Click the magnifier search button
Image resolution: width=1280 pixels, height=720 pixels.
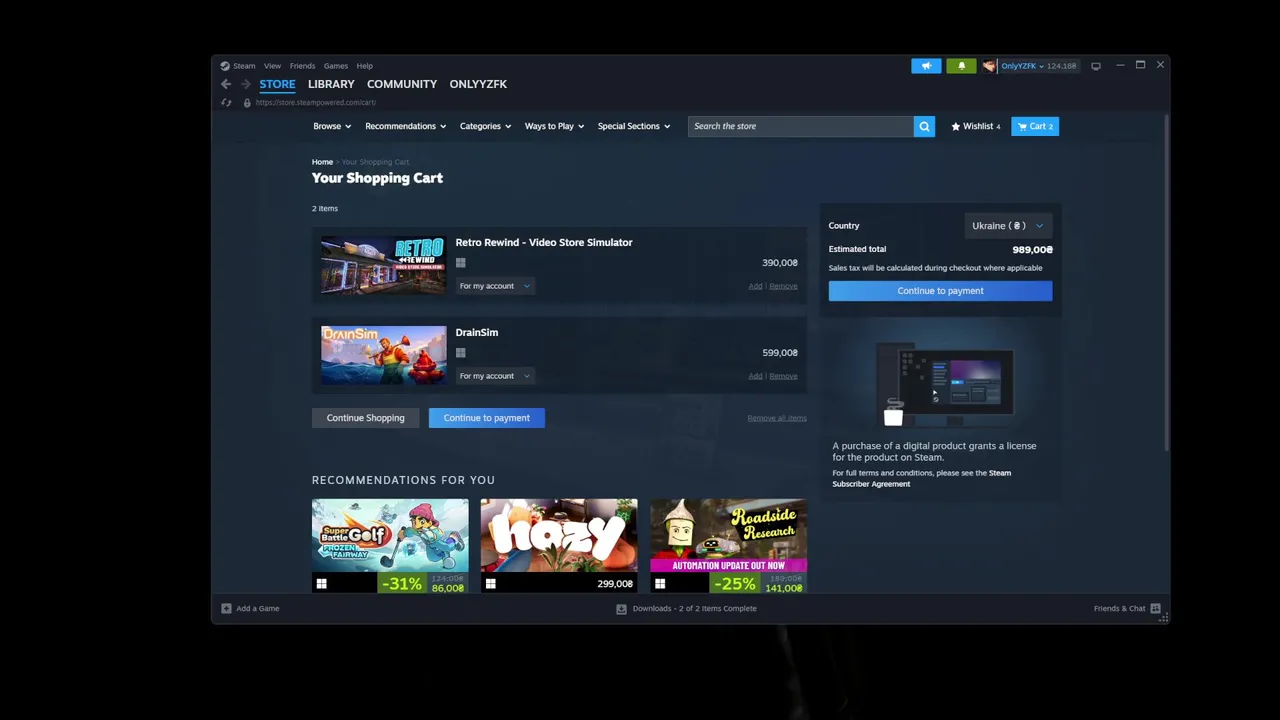pyautogui.click(x=924, y=126)
